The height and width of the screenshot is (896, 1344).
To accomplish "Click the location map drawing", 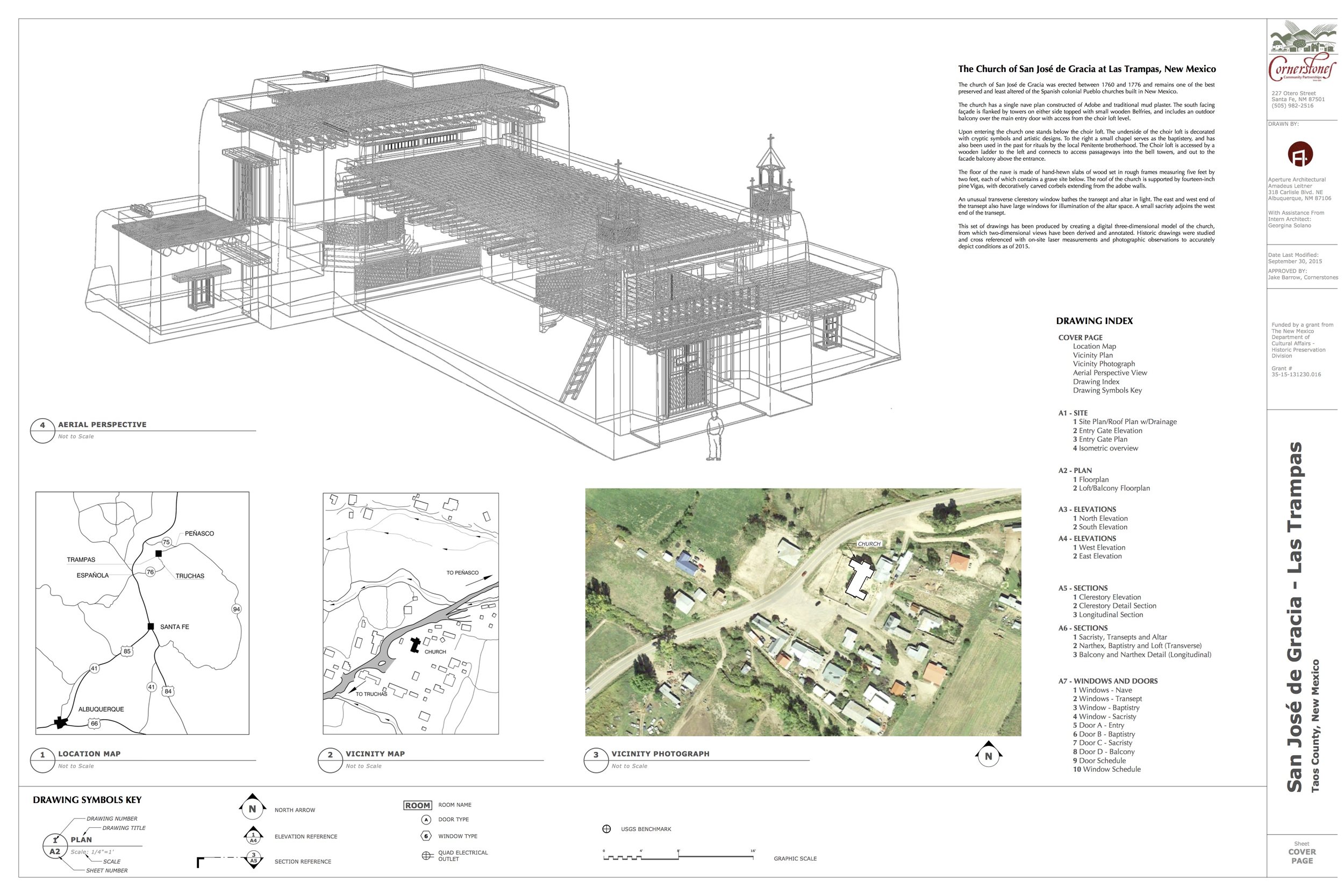I will (x=142, y=613).
